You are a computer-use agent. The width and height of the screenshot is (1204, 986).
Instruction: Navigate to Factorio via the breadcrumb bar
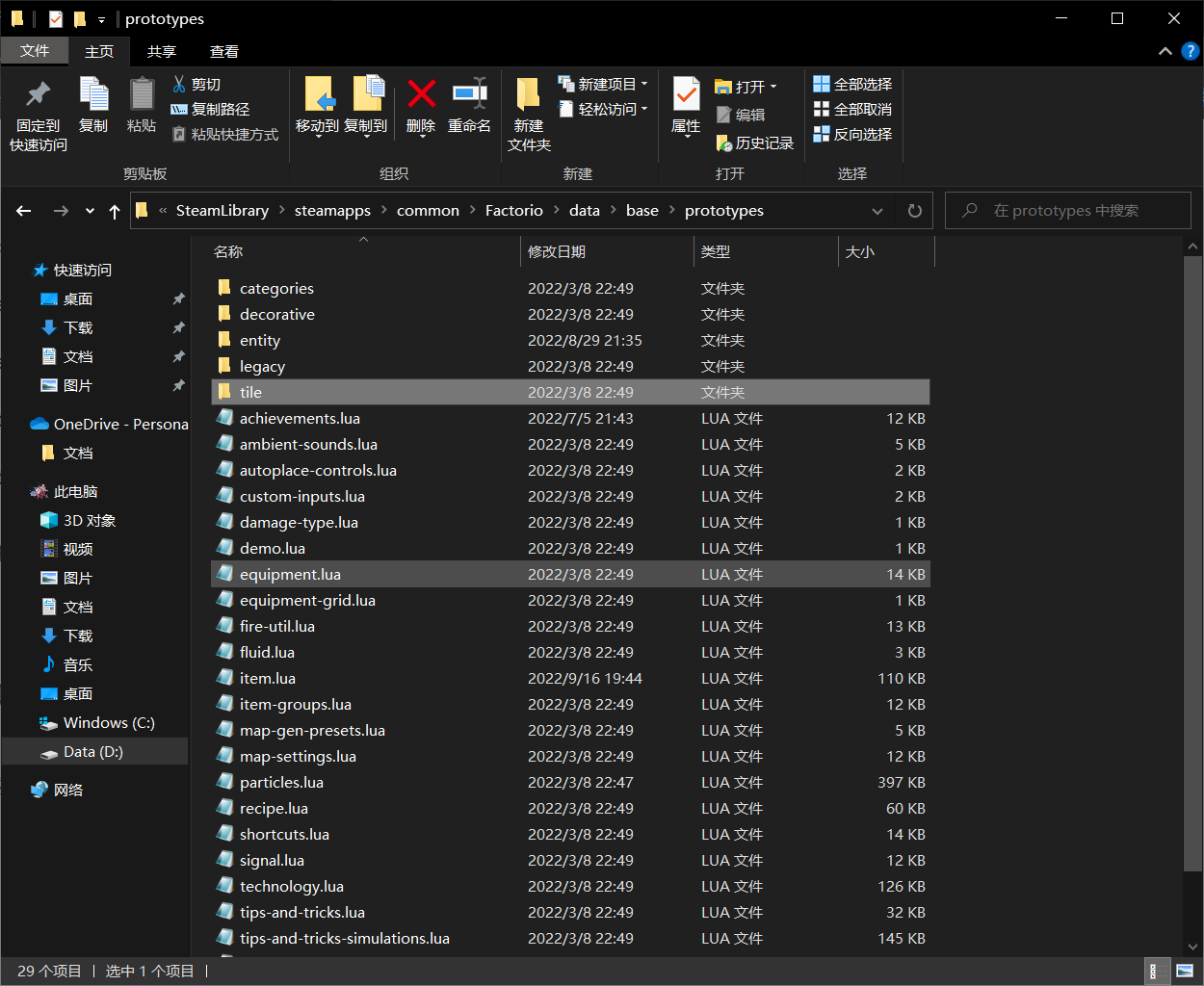tap(513, 210)
